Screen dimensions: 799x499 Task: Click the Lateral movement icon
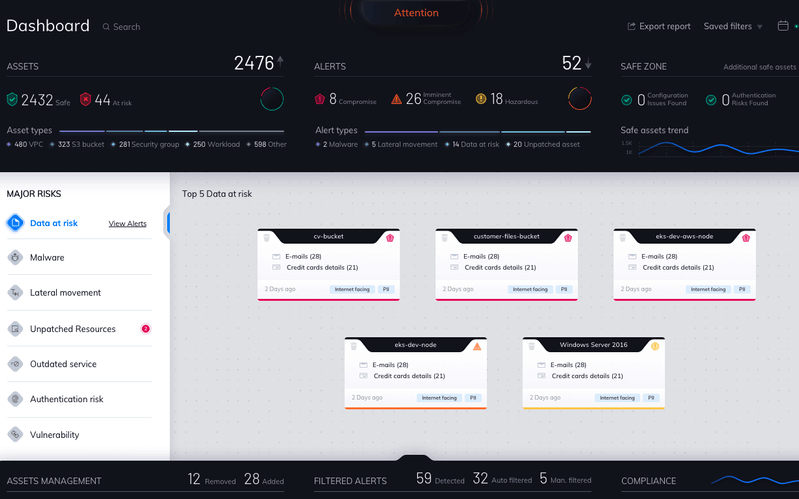pos(15,293)
